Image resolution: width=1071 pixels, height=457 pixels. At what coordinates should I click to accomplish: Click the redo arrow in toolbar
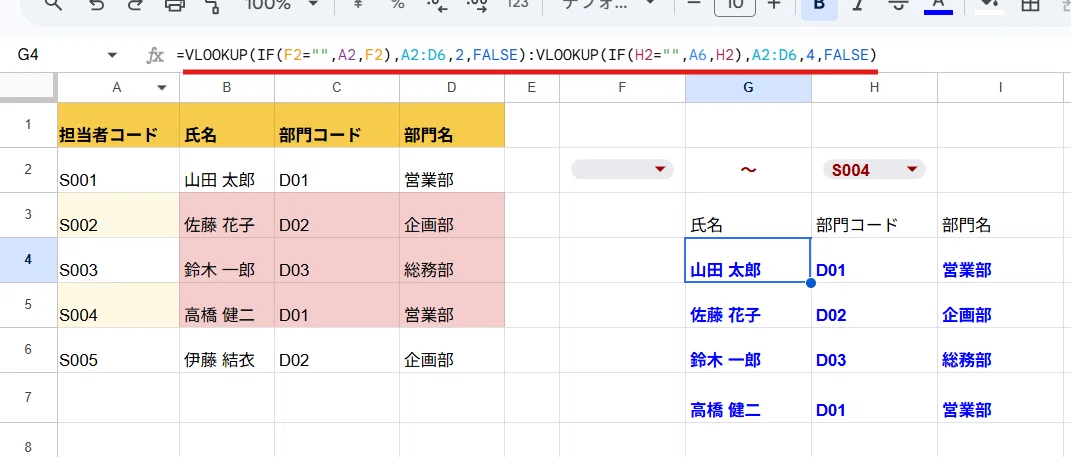(133, 5)
